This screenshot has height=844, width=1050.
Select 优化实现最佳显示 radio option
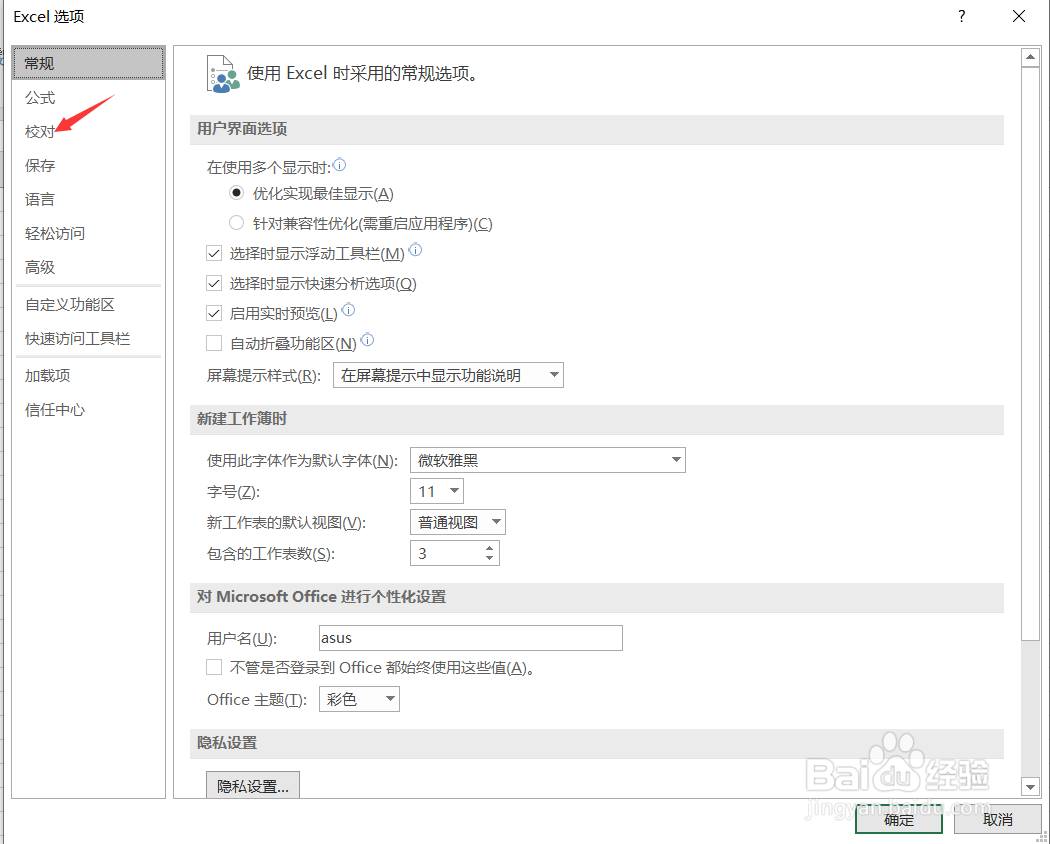pyautogui.click(x=236, y=193)
